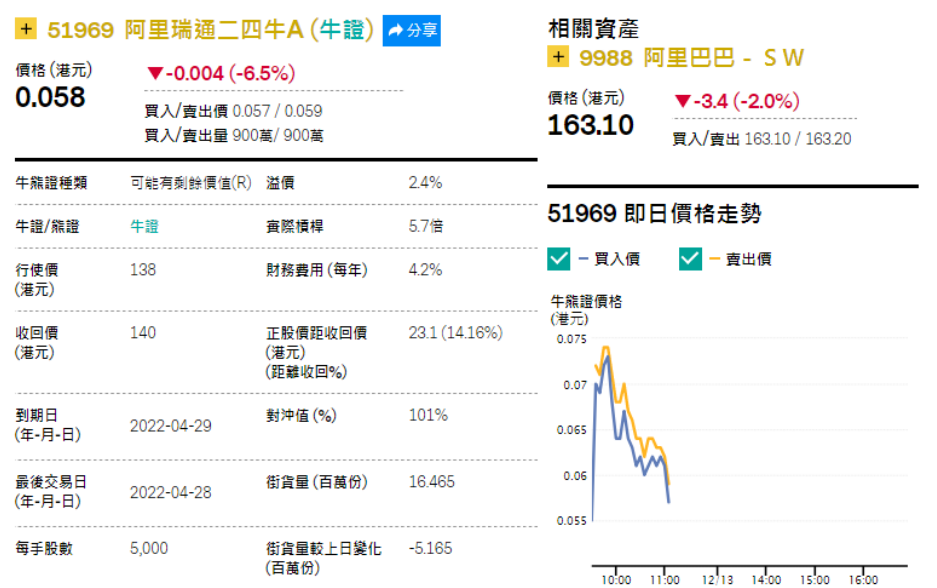
Task: Toggle the 賣出價 checkbox
Action: [x=690, y=259]
